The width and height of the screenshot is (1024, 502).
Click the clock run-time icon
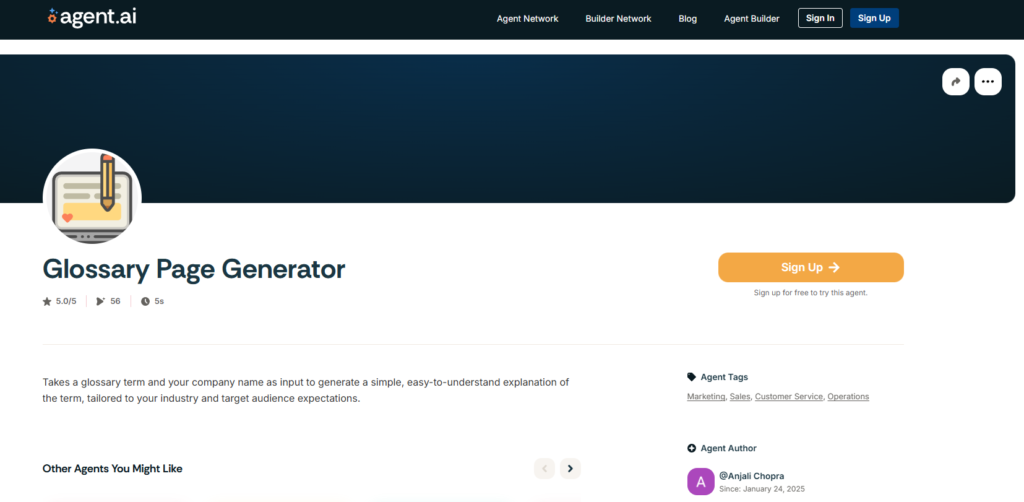[145, 301]
